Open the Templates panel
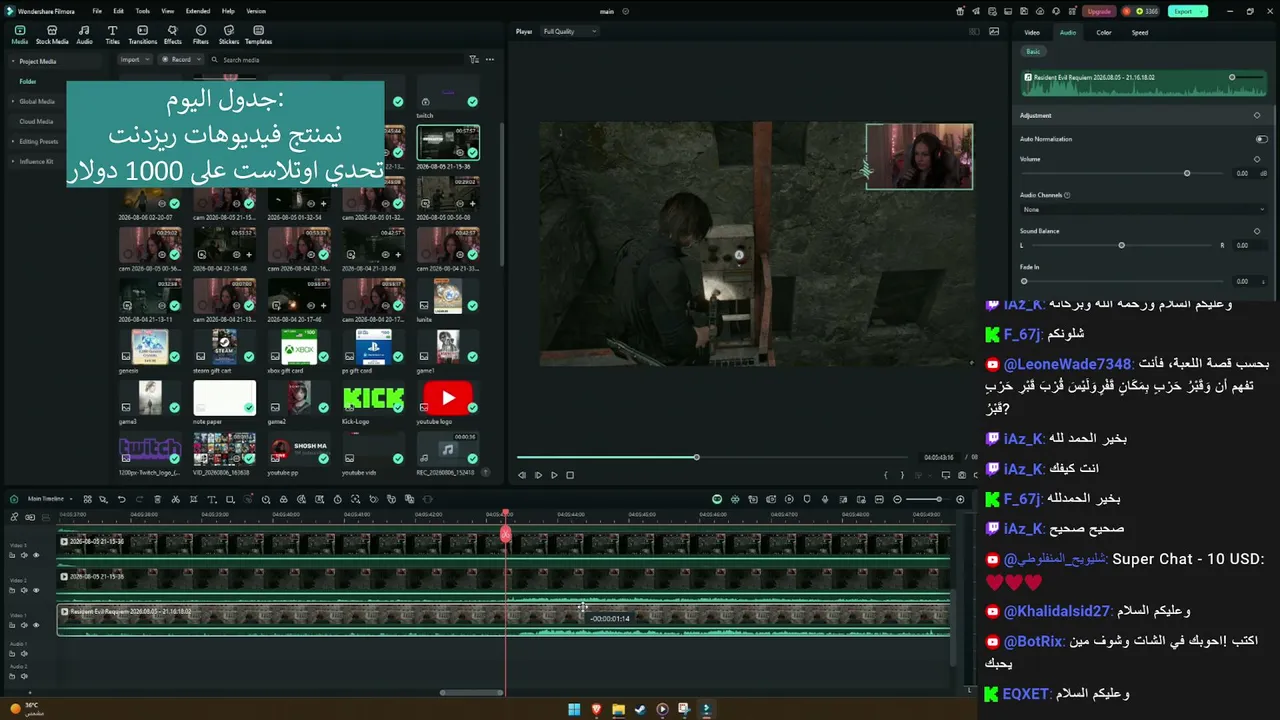The width and height of the screenshot is (1280, 720). click(258, 35)
